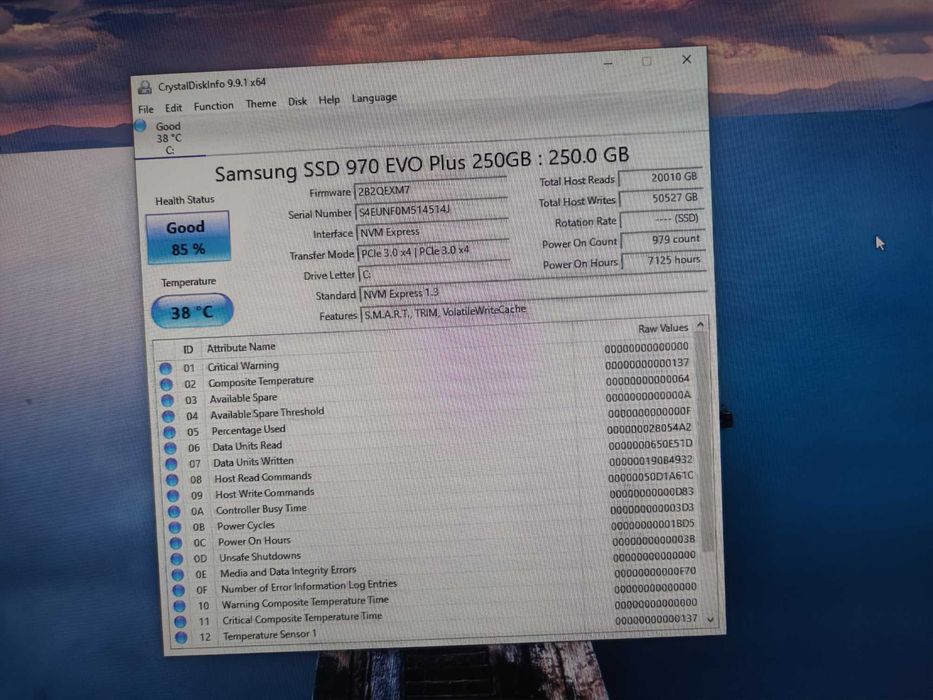Click the blue status circle beside drive C:

point(140,126)
